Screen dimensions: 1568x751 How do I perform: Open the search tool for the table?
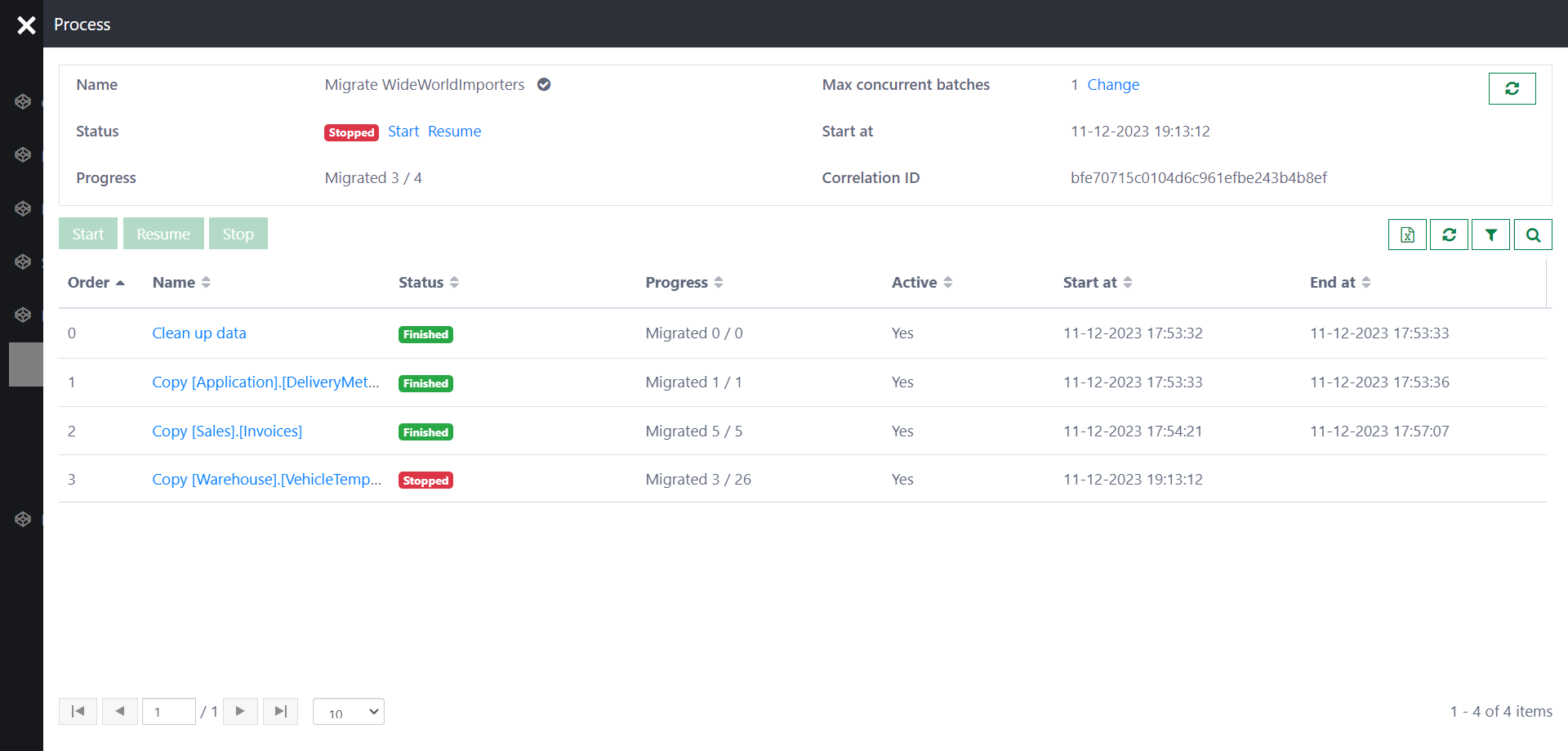pyautogui.click(x=1533, y=235)
